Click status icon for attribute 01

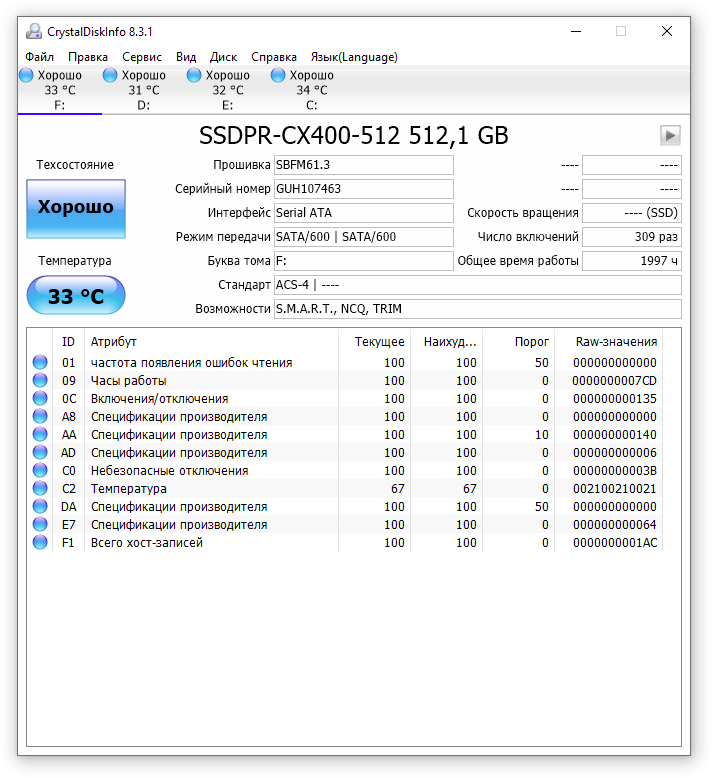[40, 362]
